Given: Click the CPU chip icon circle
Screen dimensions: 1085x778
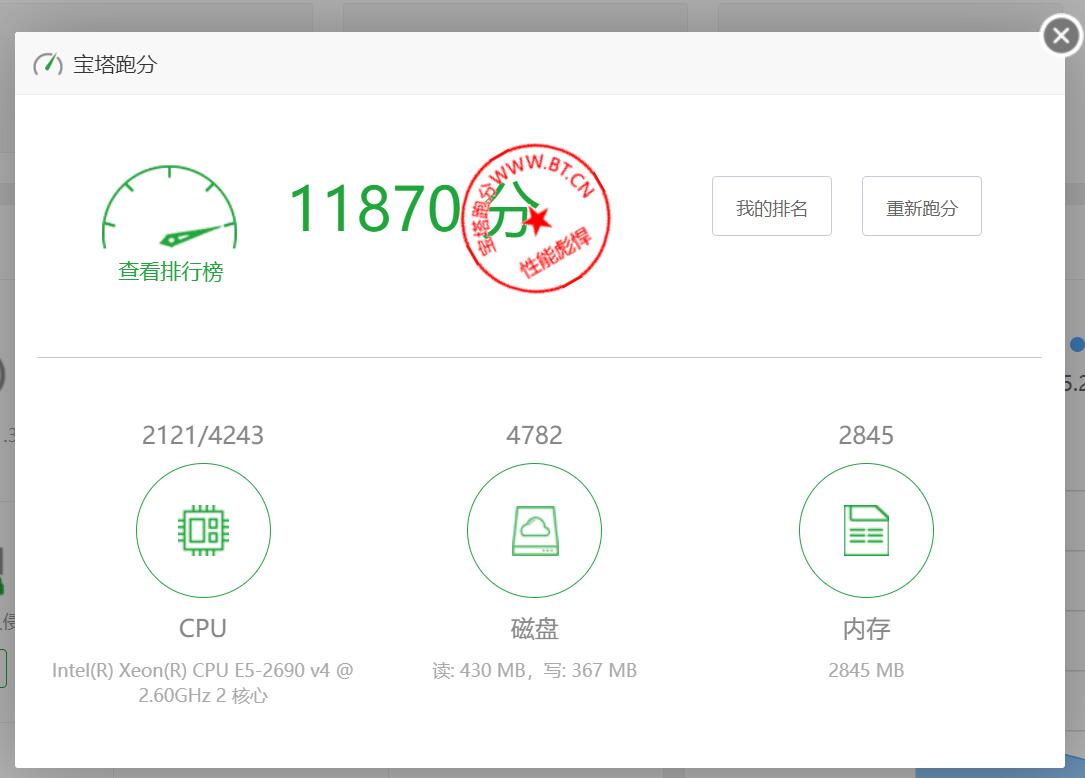Looking at the screenshot, I should (203, 530).
